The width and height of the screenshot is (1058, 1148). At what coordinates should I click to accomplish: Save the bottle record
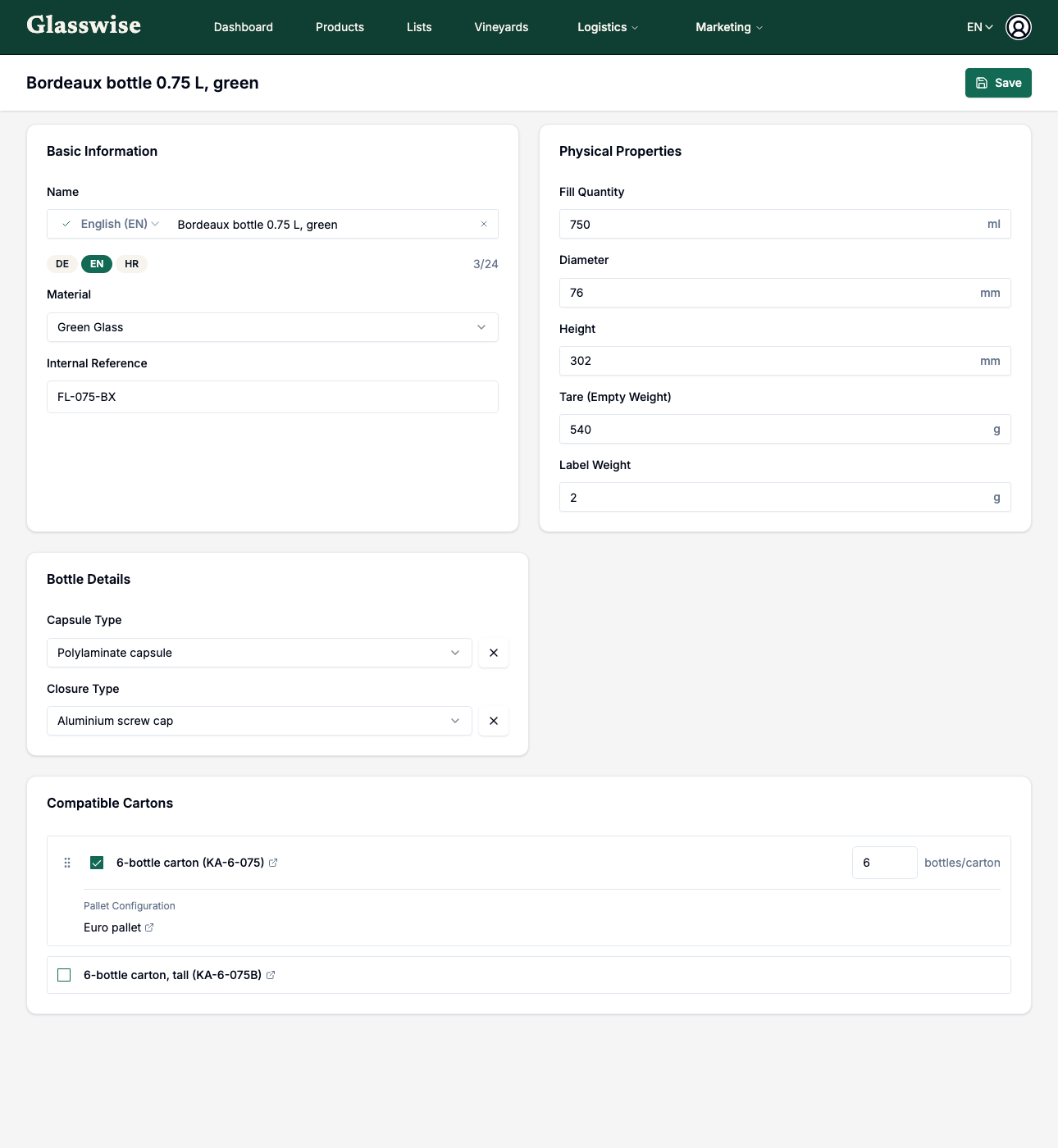click(998, 83)
